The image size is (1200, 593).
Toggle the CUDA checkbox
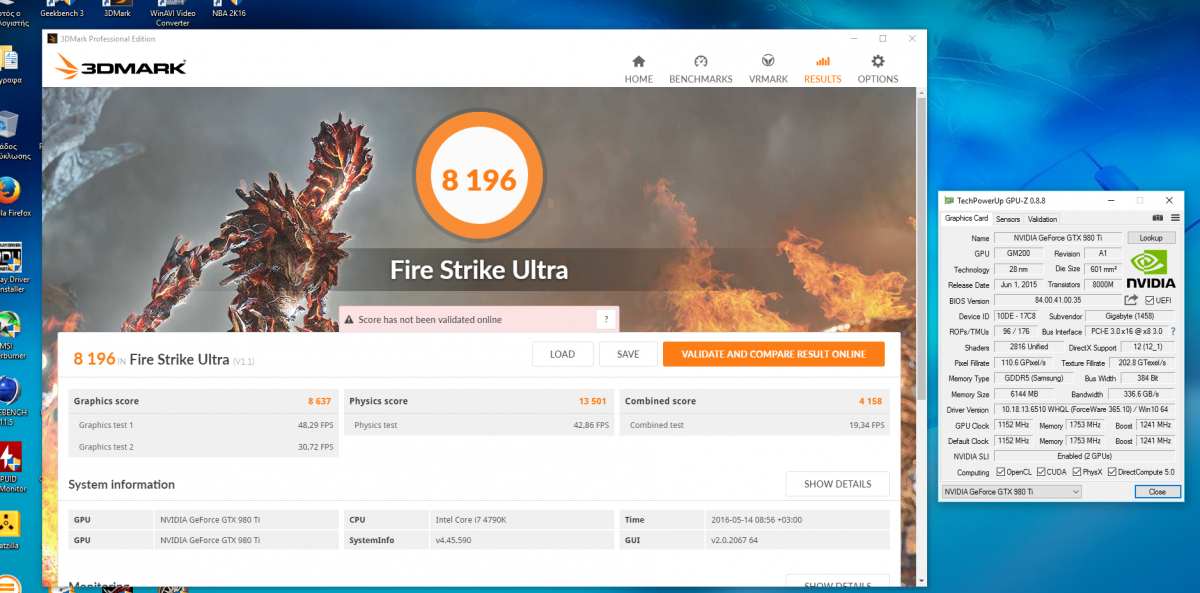1040,472
